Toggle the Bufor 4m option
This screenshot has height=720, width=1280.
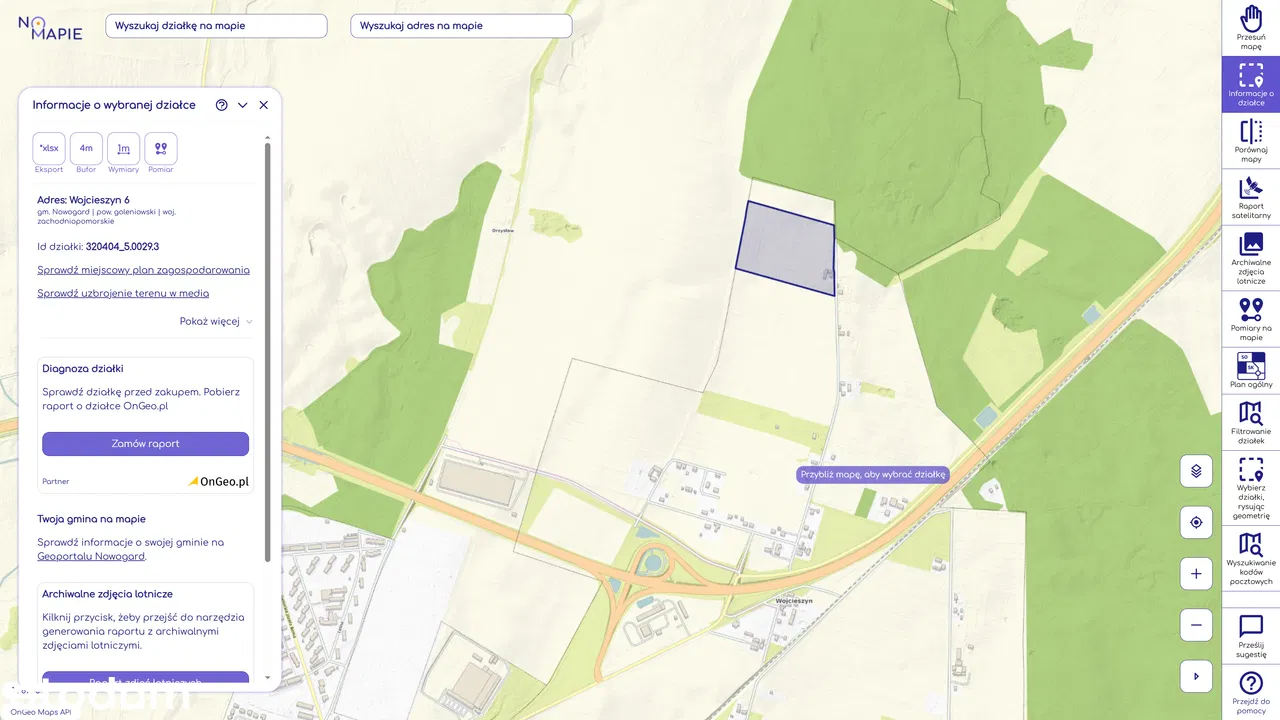tap(86, 148)
